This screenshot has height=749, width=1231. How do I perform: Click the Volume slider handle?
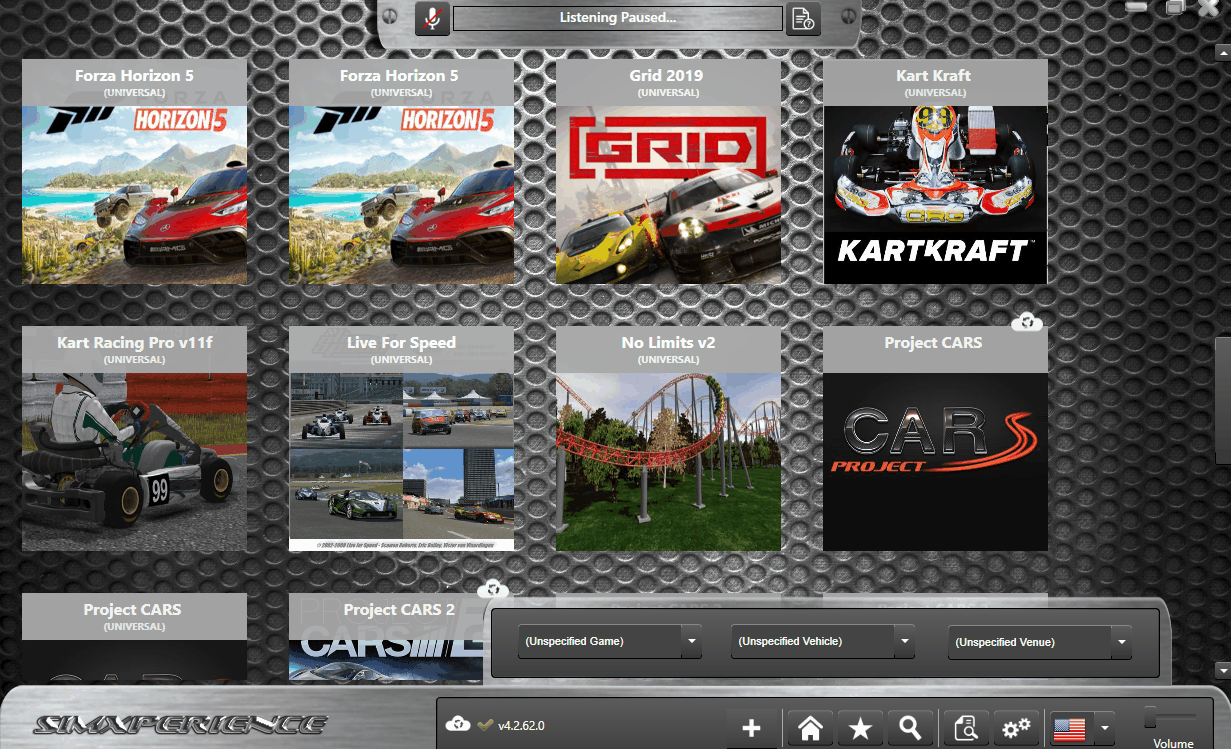tap(1151, 717)
